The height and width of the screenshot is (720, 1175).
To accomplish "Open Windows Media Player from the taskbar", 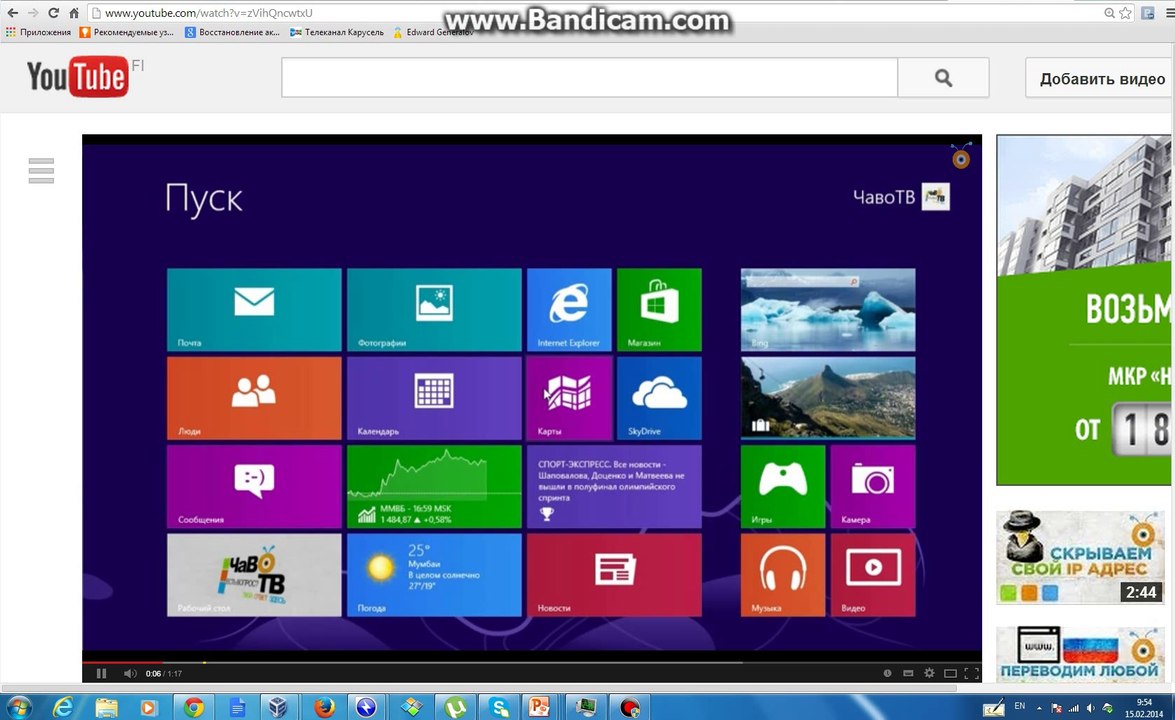I will coord(150,707).
